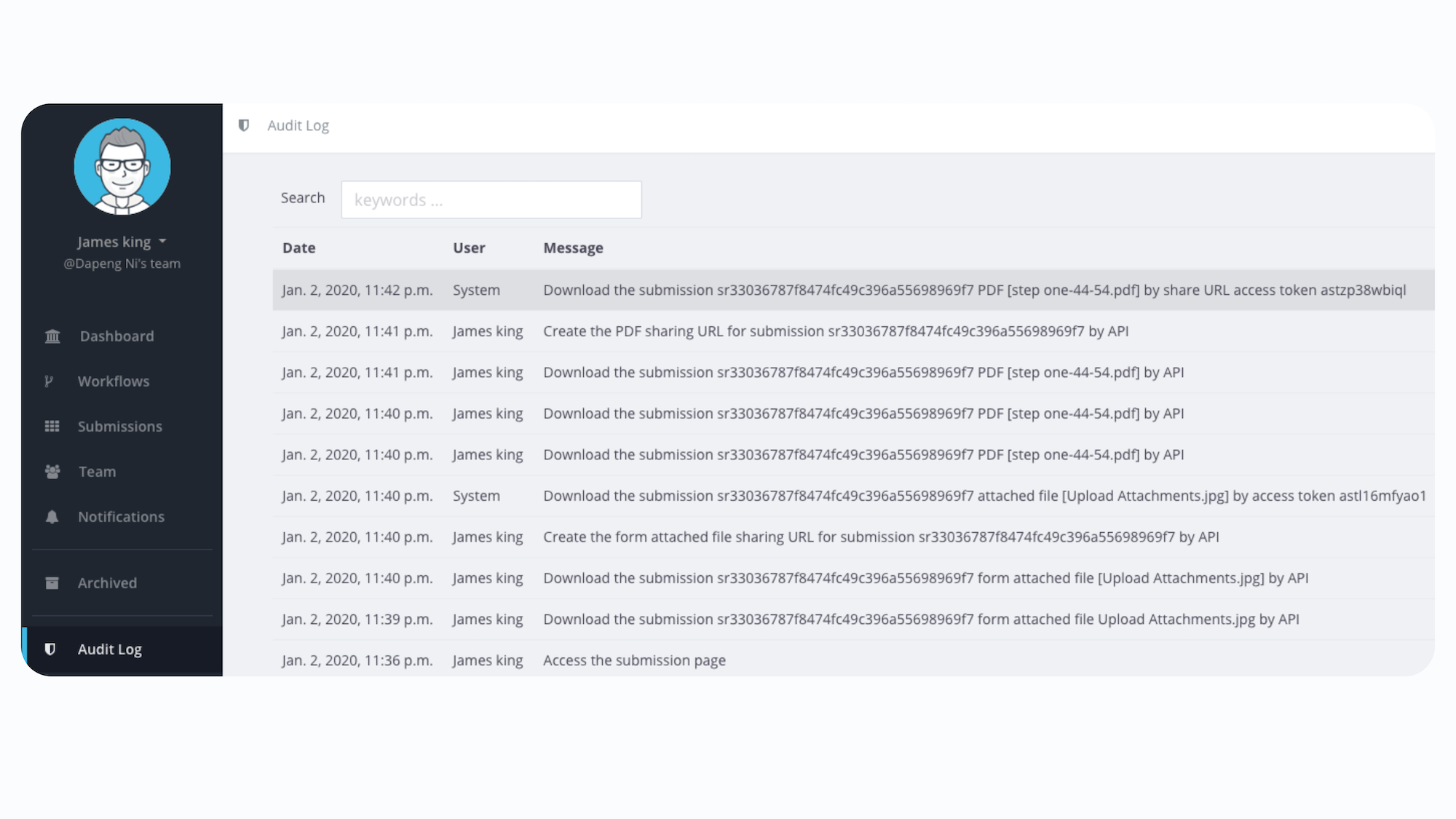Expand the James king user dropdown arrow

pos(162,241)
